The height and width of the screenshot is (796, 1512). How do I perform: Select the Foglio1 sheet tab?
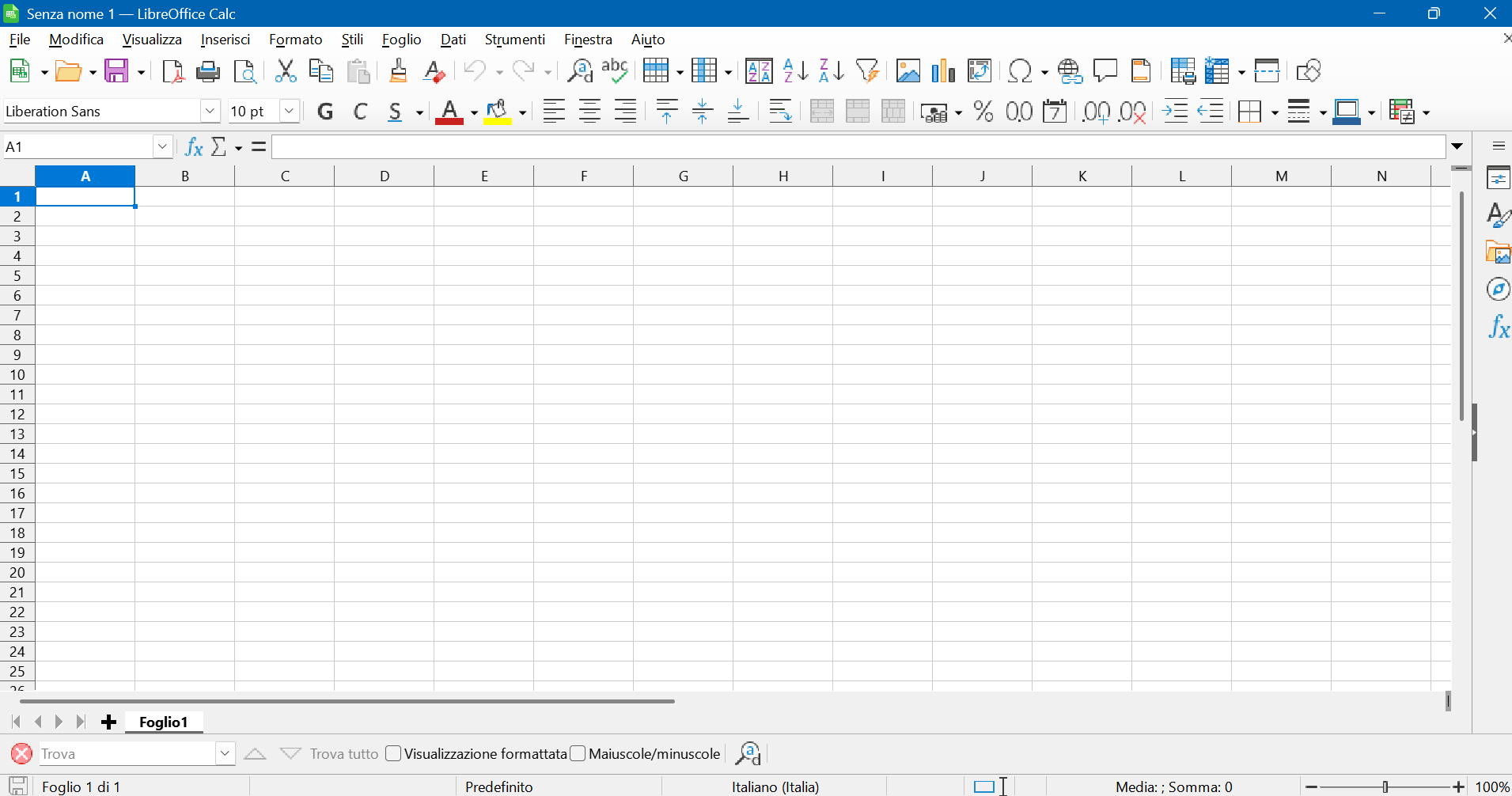tap(164, 722)
